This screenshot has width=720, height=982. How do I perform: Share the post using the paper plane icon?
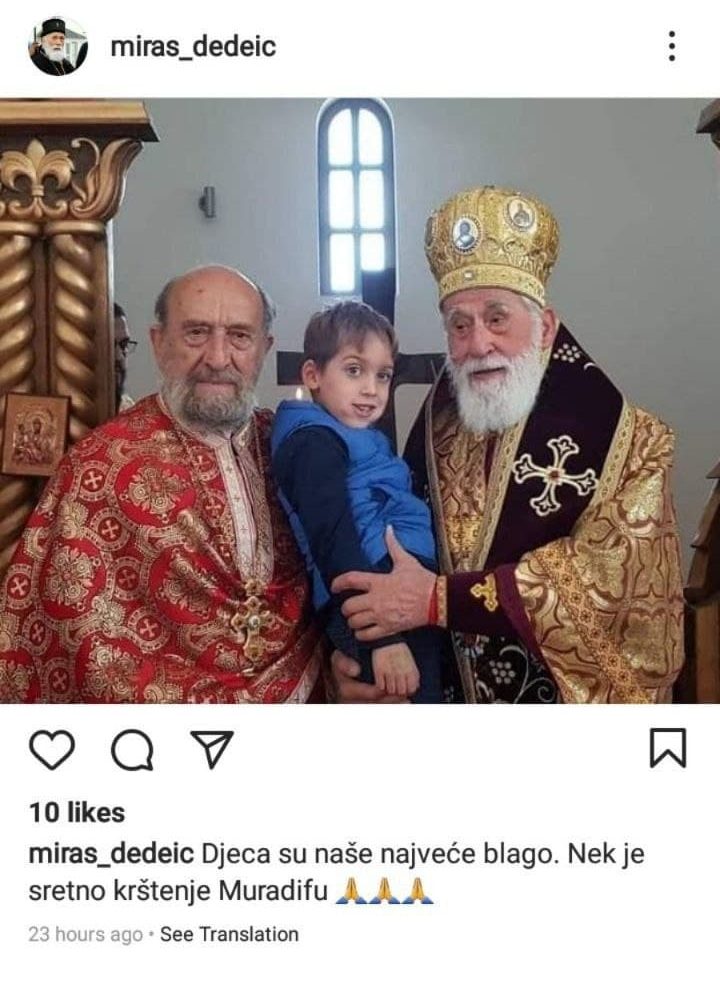212,748
